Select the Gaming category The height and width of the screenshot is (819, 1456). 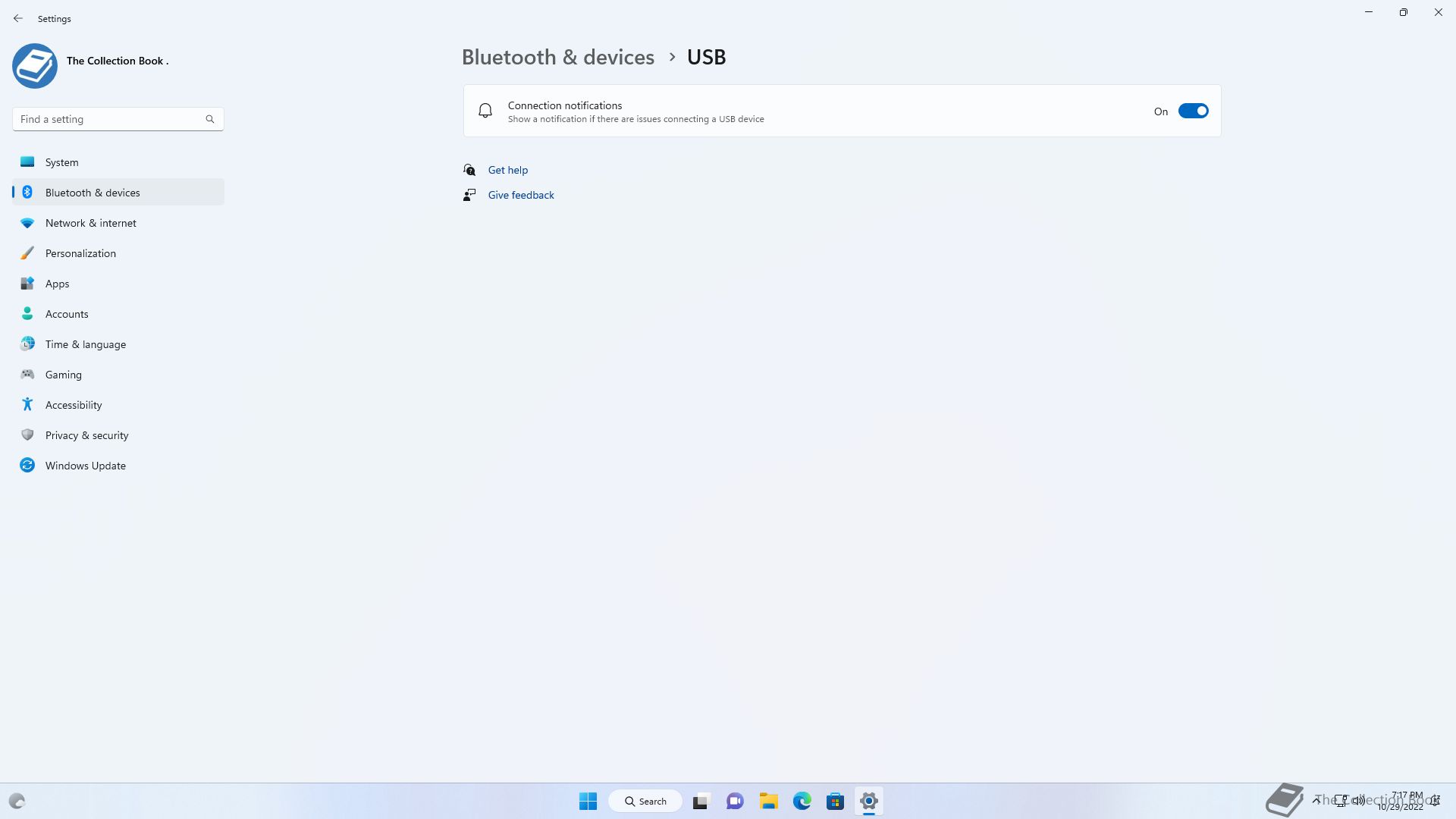[64, 375]
